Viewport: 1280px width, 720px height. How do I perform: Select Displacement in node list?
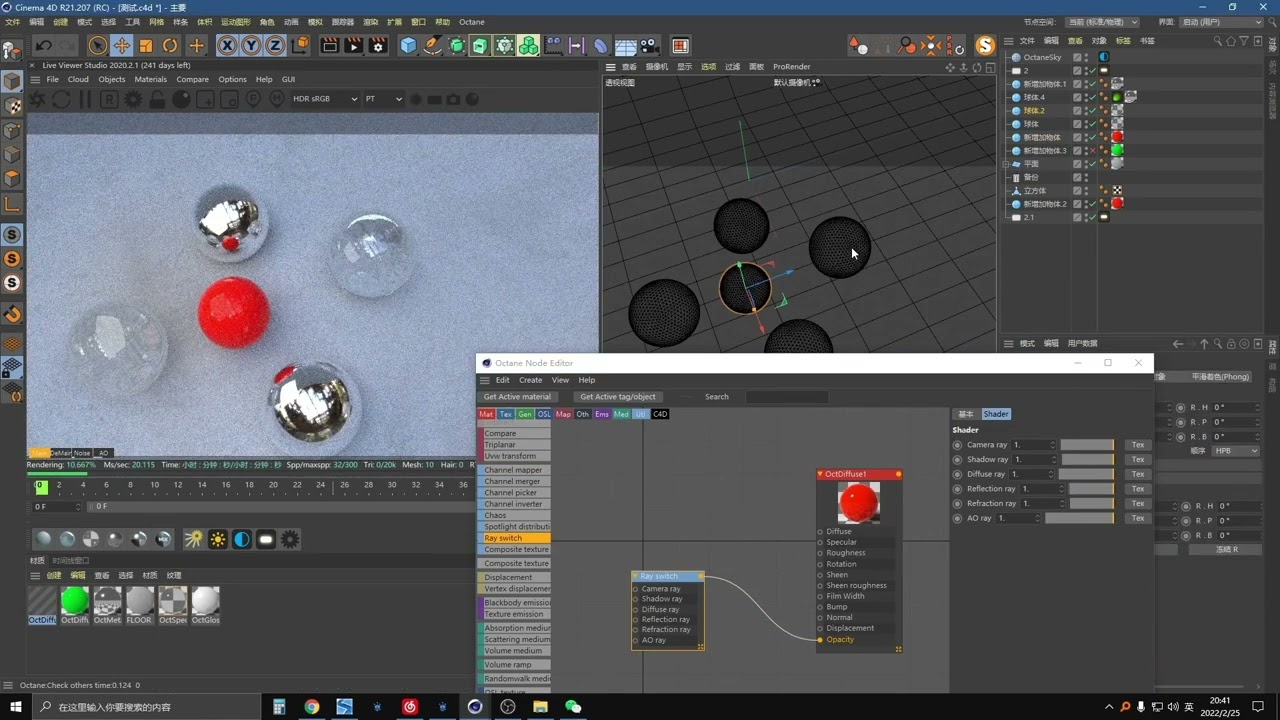point(514,577)
